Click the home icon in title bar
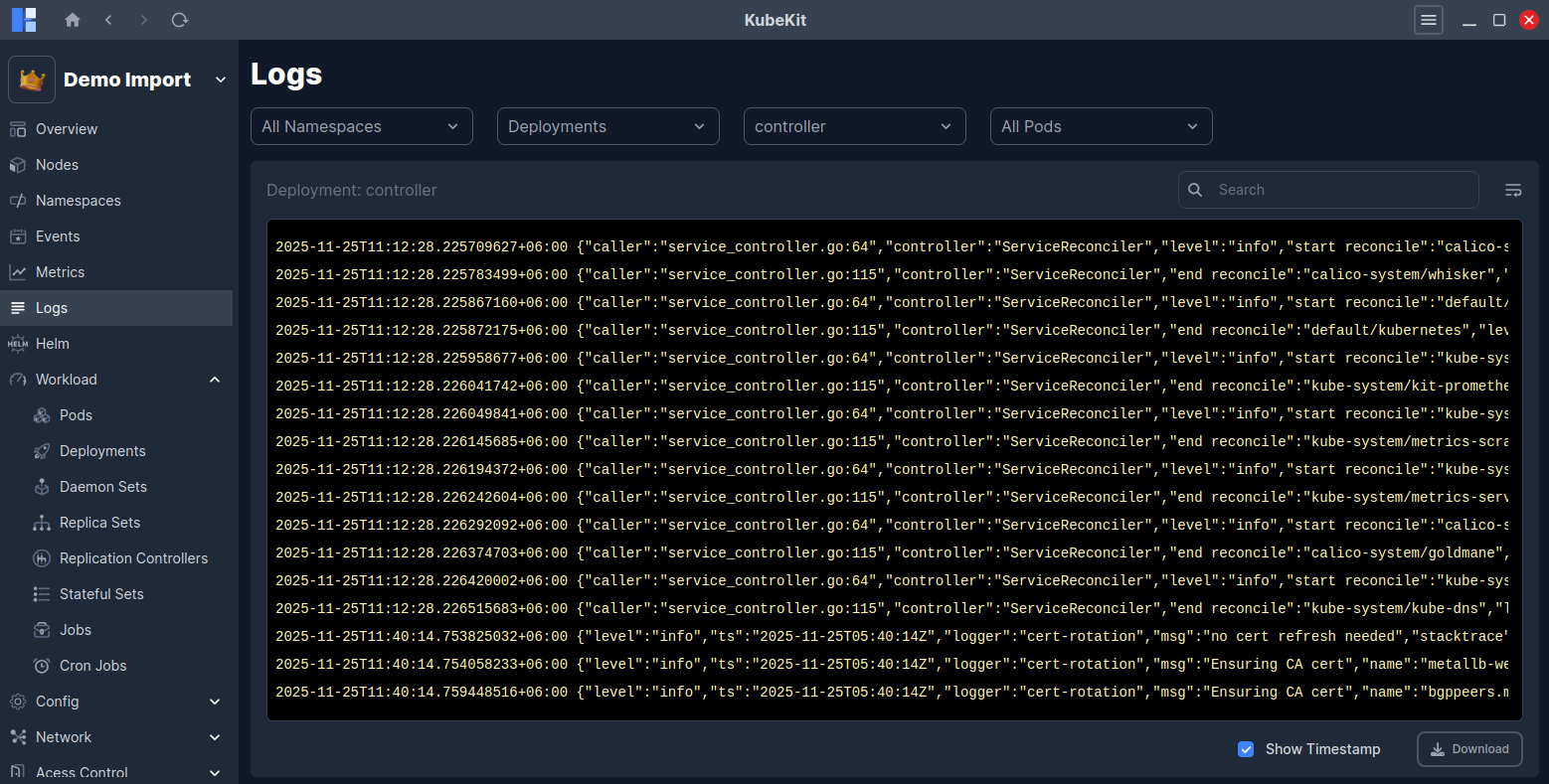This screenshot has width=1549, height=784. coord(73,20)
